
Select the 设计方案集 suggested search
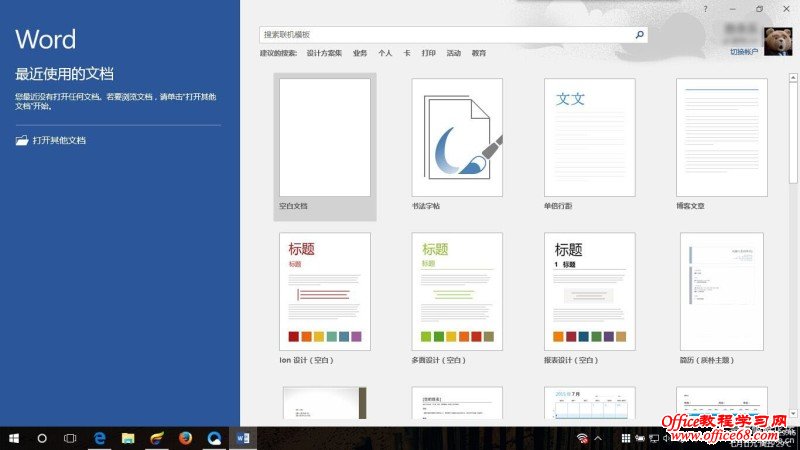[x=324, y=53]
